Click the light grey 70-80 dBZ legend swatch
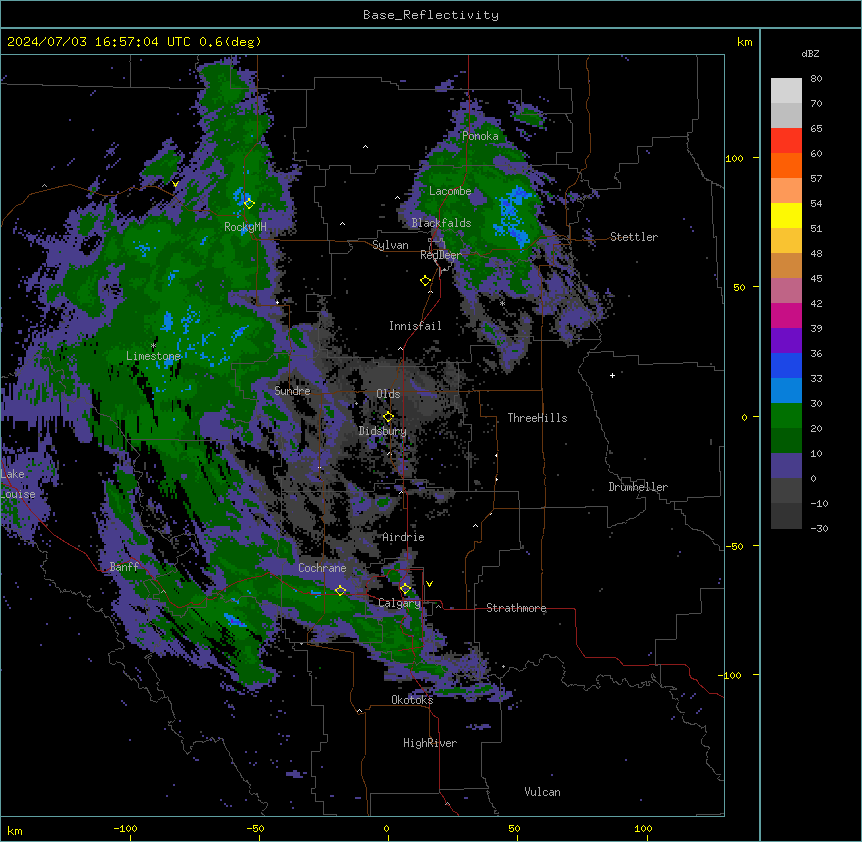 [786, 91]
